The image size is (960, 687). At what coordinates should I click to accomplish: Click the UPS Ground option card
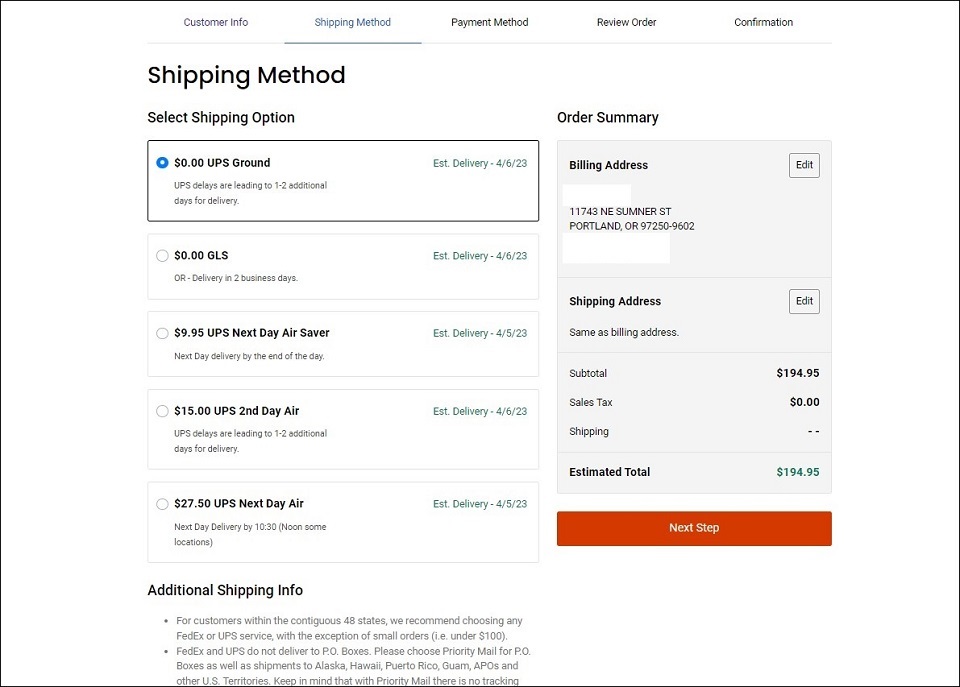tap(343, 181)
